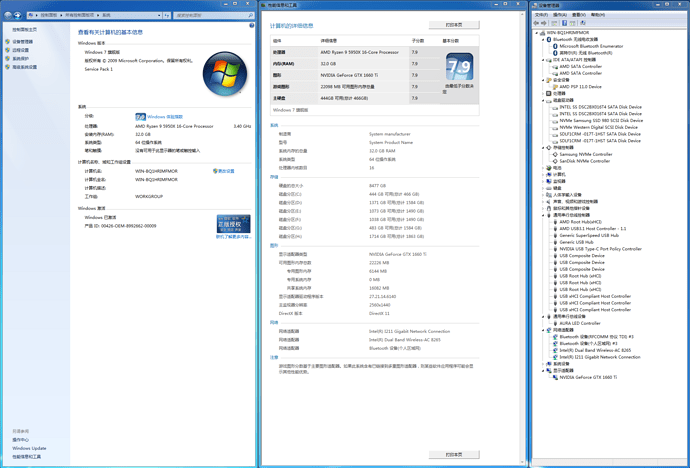Click the magnifier icon in the control panel search box
The width and height of the screenshot is (690, 468).
click(251, 15)
